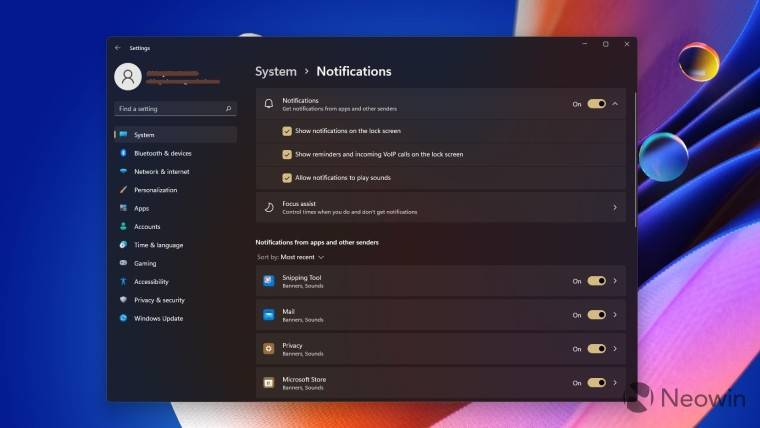Click the Notifications bell icon
This screenshot has height=428, width=760.
[x=269, y=104]
